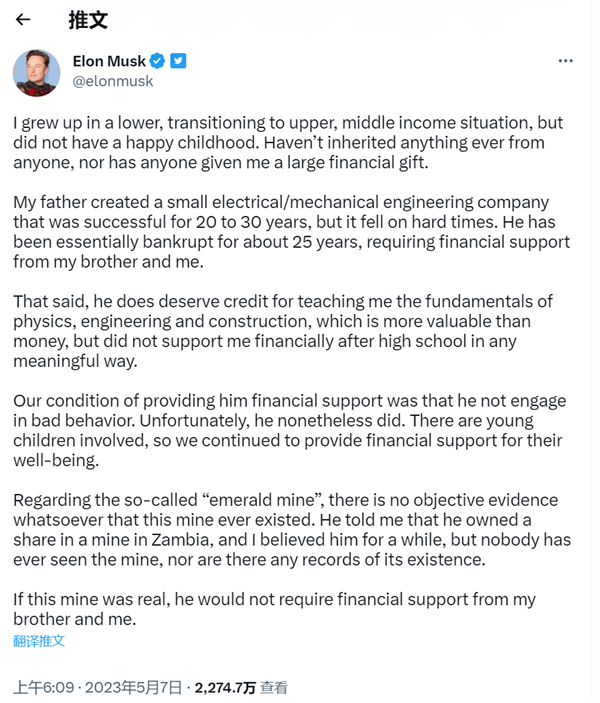Click the blue verified checkmark badge
Screen dimensions: 600x703
tap(157, 61)
